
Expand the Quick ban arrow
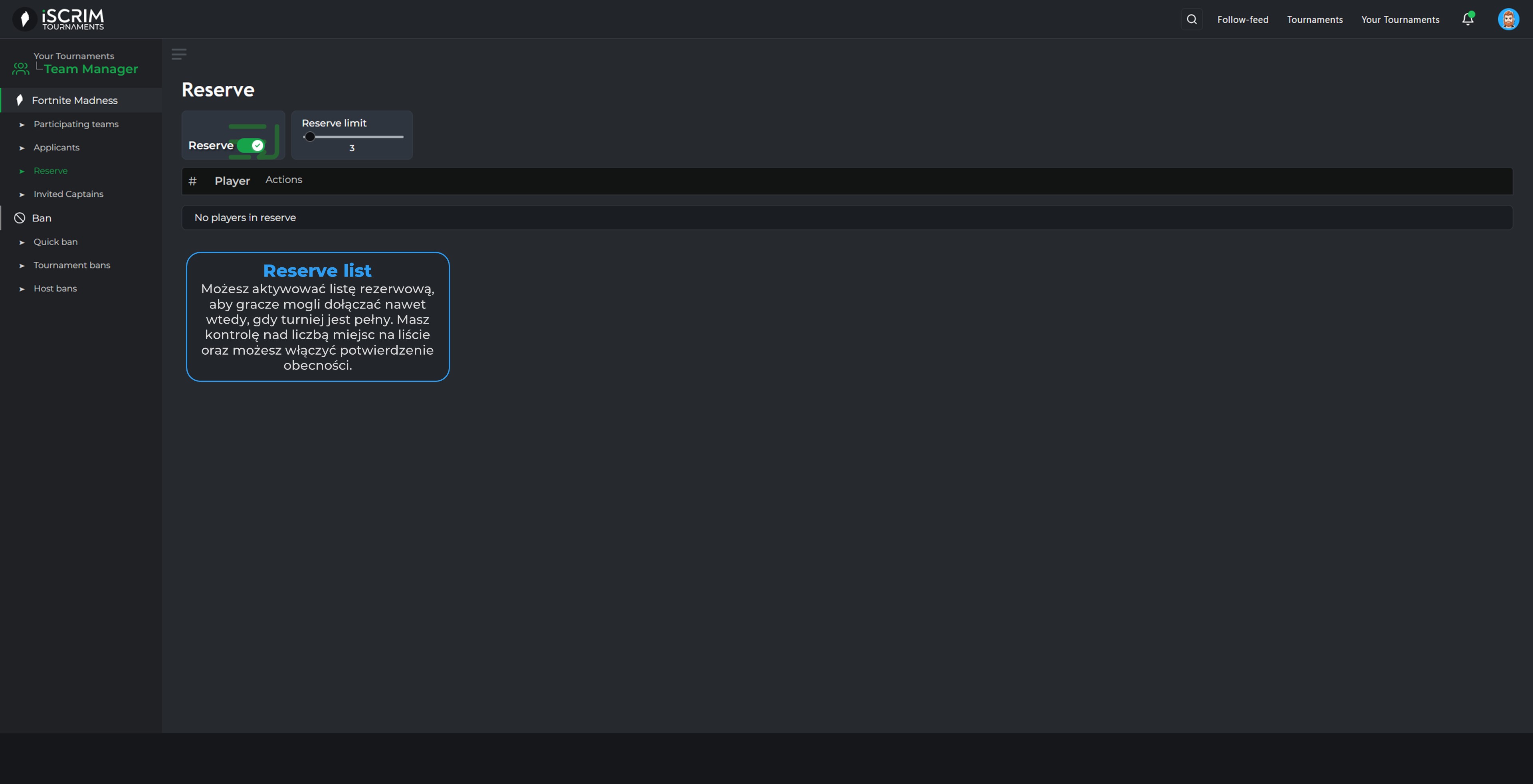[22, 243]
